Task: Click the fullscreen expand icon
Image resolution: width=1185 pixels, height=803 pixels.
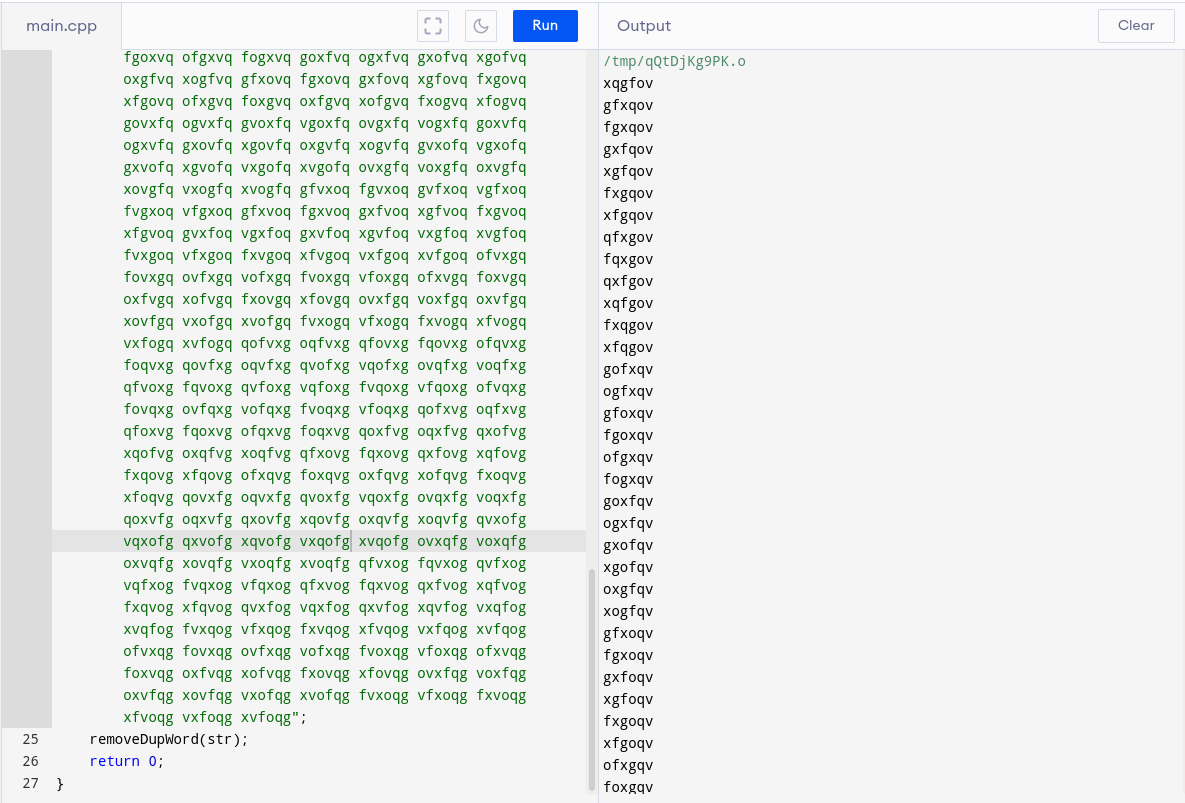Action: [433, 26]
